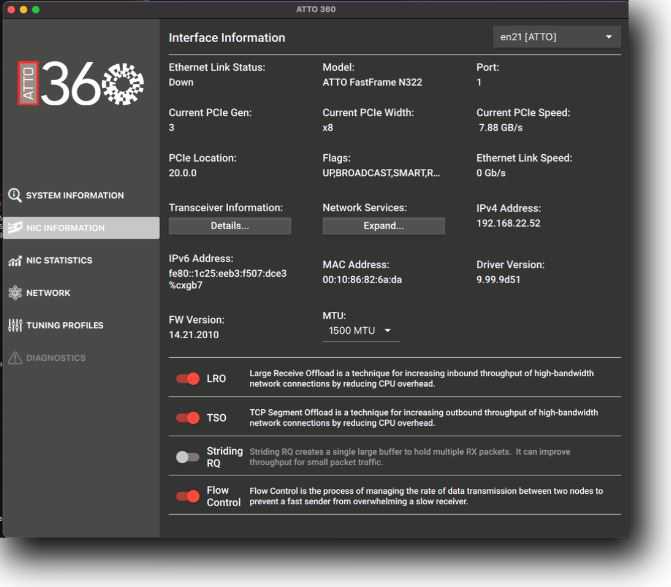This screenshot has height=587, width=671.
Task: Click driver version 9.99.9d51
Action: click(x=498, y=280)
